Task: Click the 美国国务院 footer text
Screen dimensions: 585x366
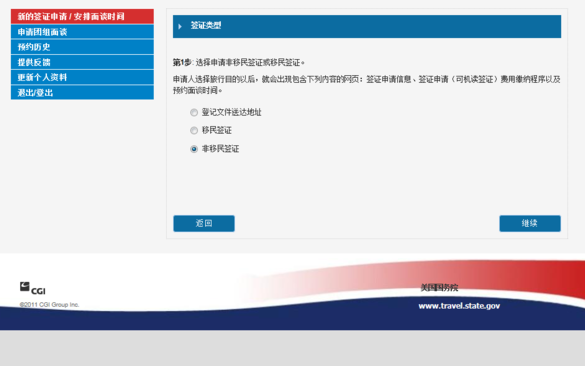Action: click(x=439, y=288)
